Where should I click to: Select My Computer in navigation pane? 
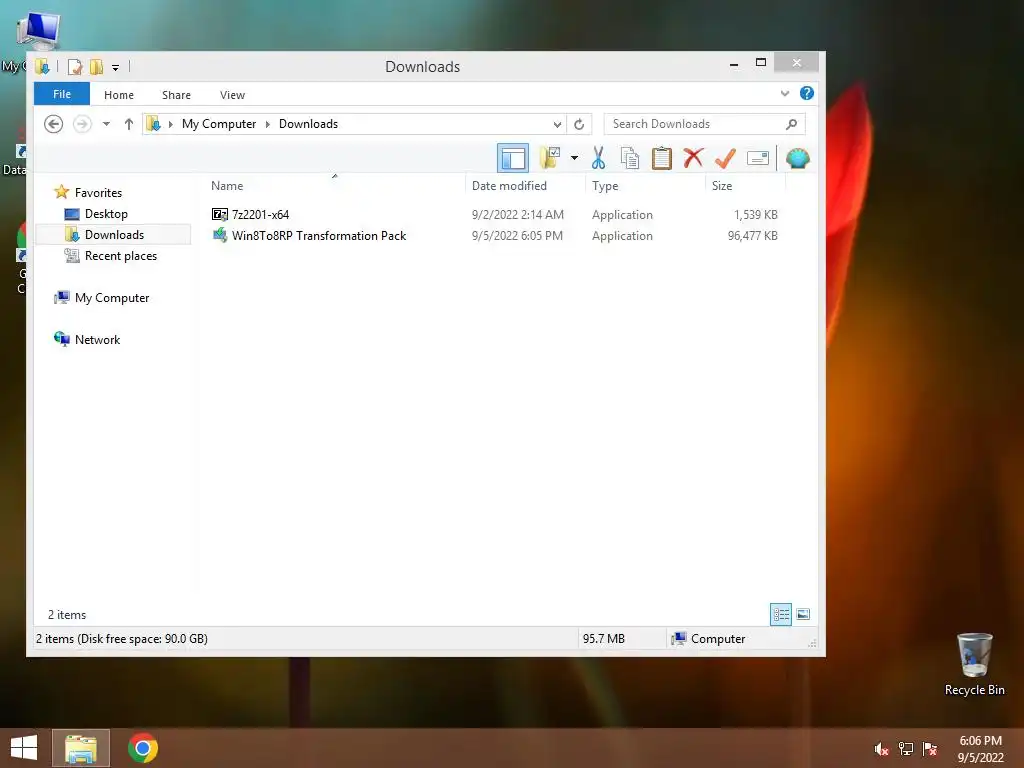(112, 298)
